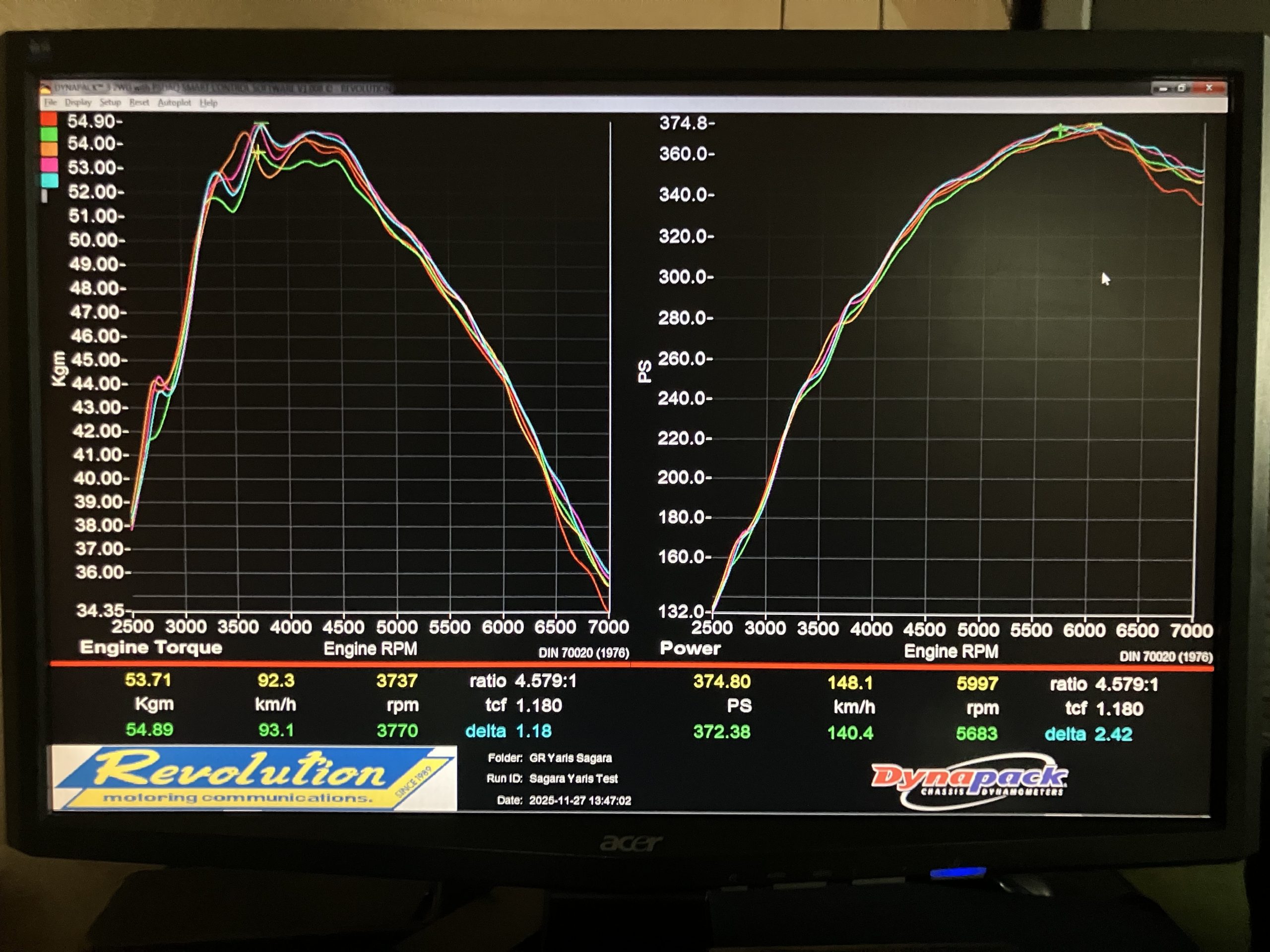Select the green run color swatch
1270x952 pixels.
[49, 134]
